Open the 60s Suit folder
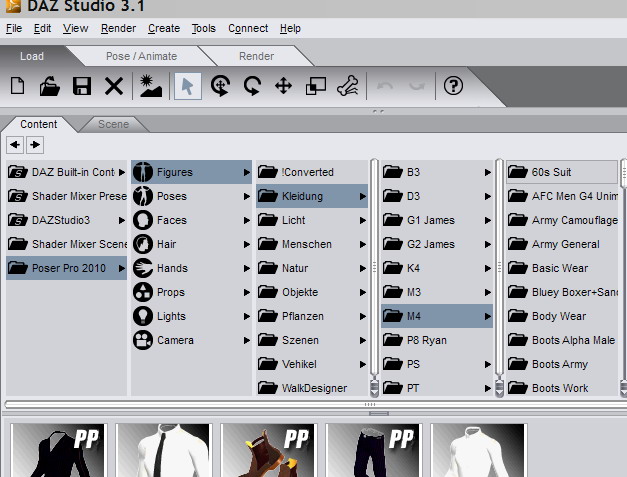Screen dimensions: 627x477 pyautogui.click(x=562, y=172)
